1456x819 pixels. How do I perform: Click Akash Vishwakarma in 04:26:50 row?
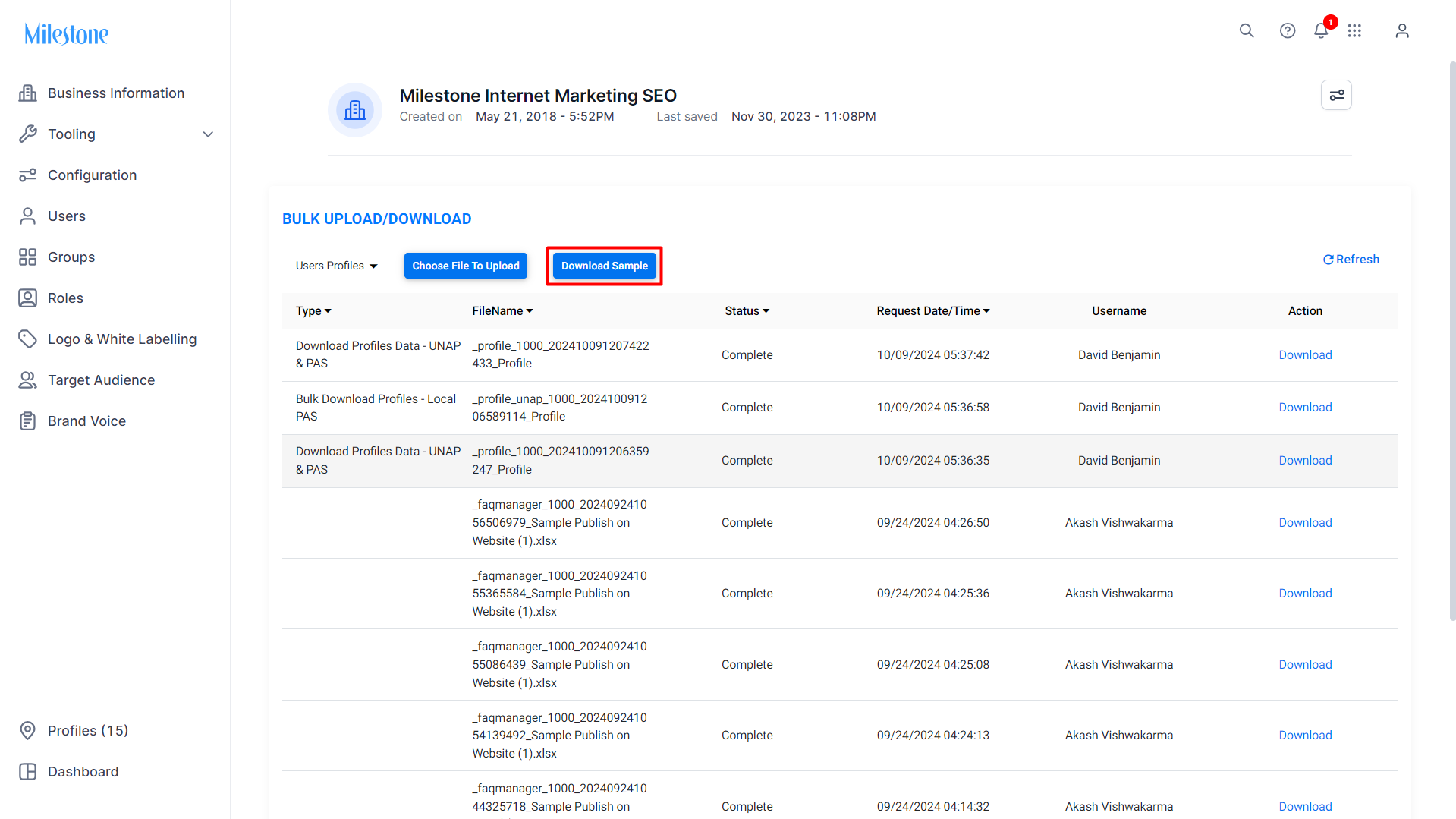[1119, 523]
